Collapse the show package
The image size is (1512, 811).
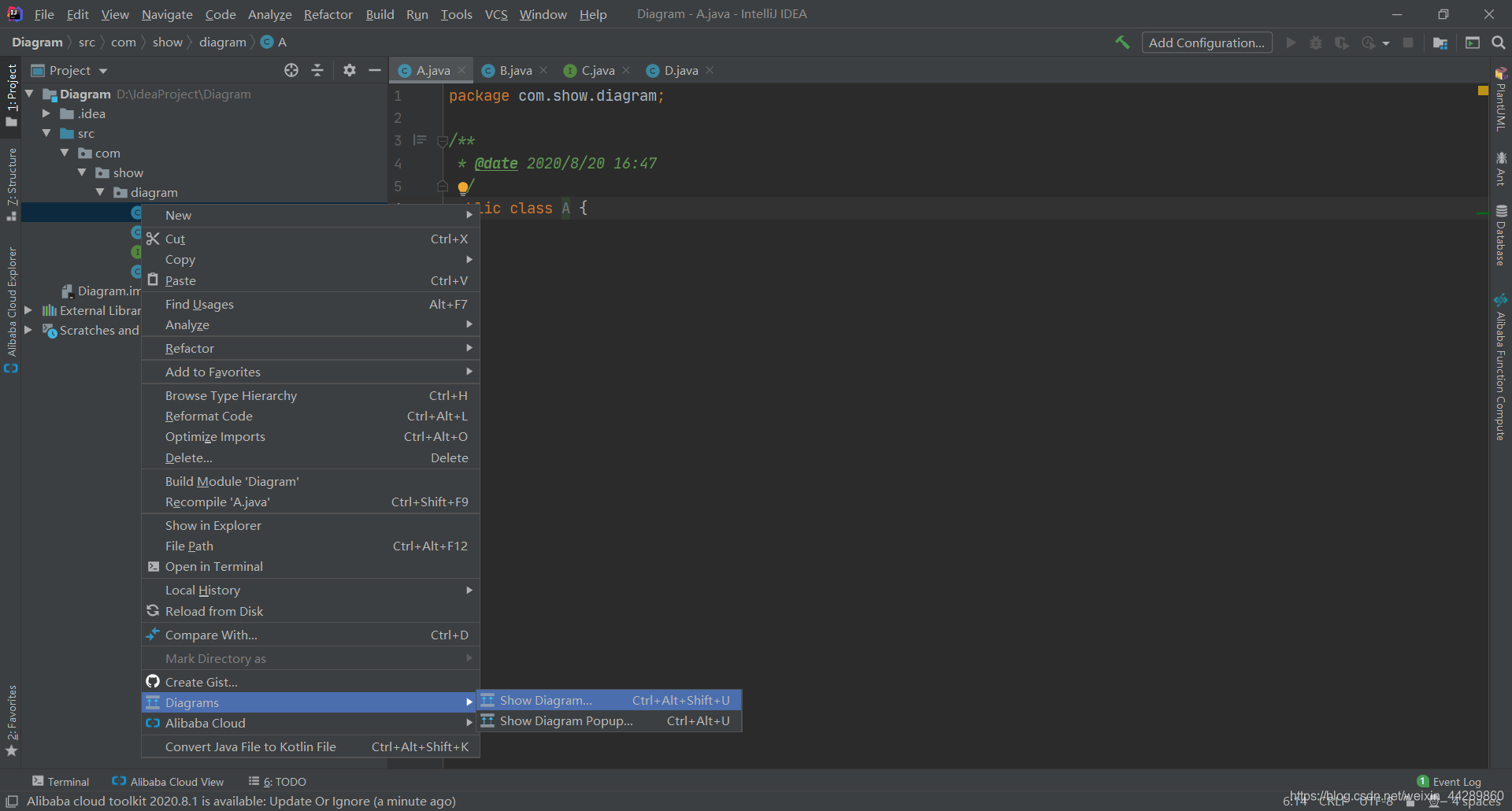82,172
